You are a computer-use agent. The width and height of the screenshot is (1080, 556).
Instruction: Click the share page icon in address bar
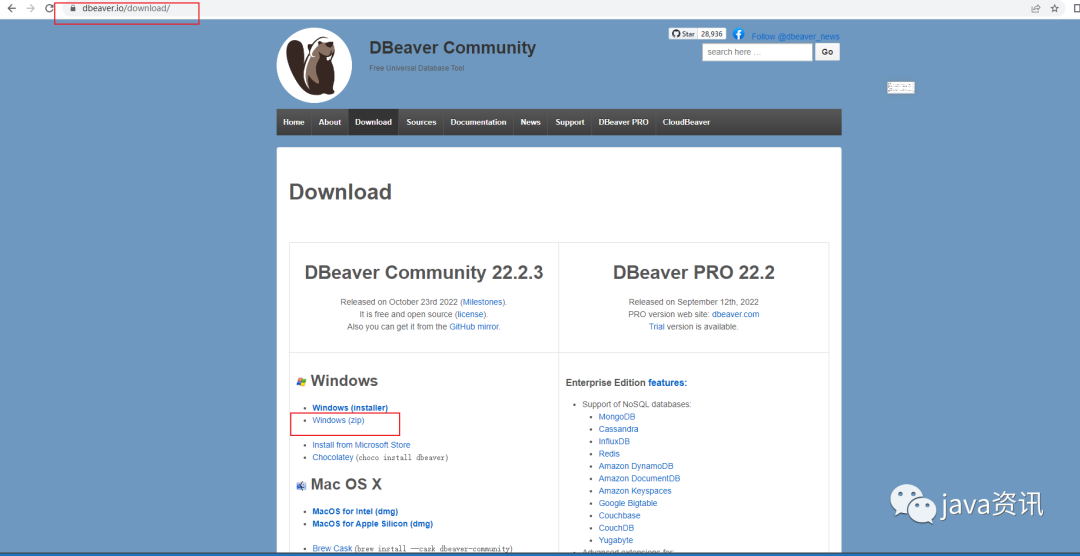(x=1035, y=8)
